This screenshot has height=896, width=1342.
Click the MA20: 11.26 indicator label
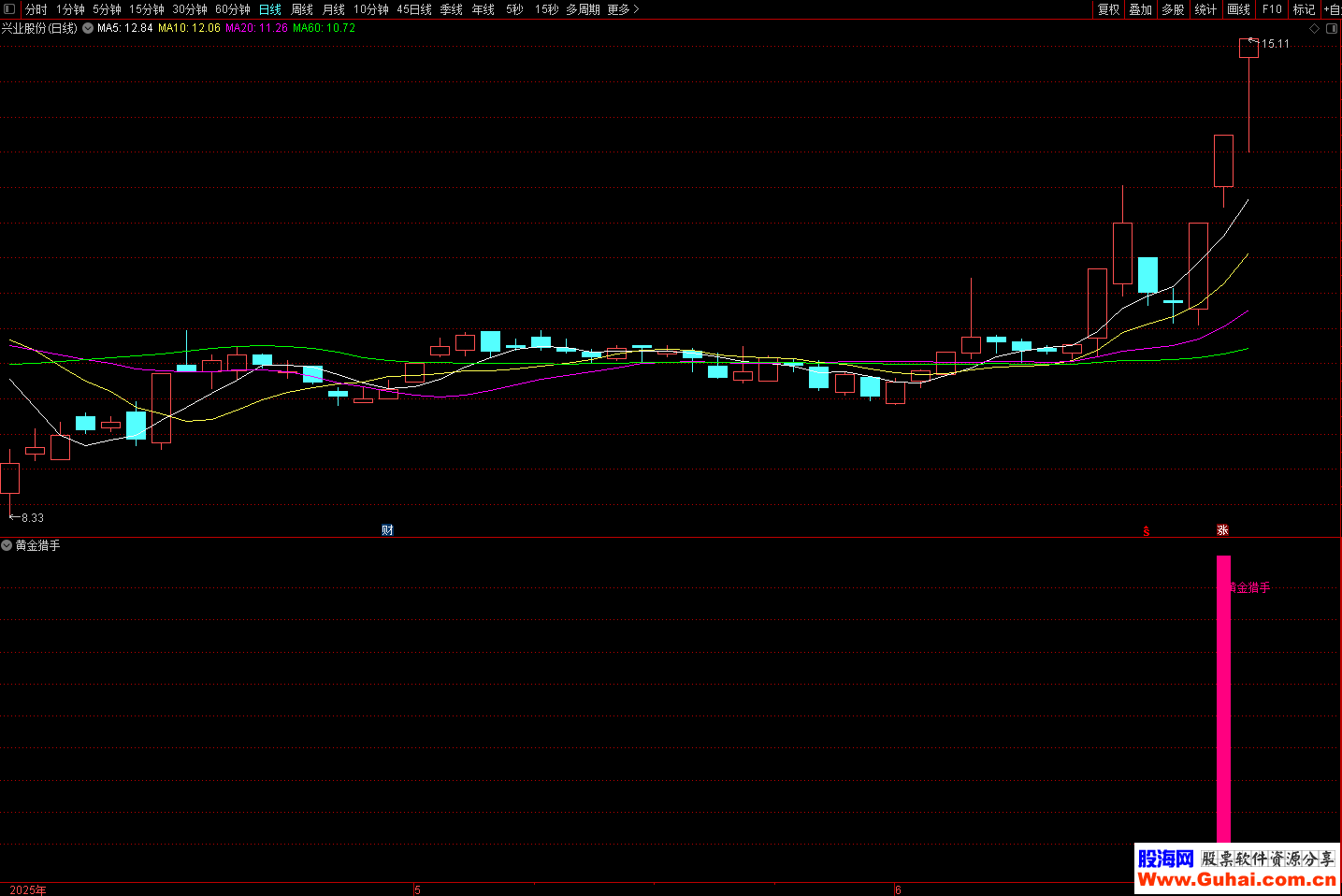click(x=256, y=28)
